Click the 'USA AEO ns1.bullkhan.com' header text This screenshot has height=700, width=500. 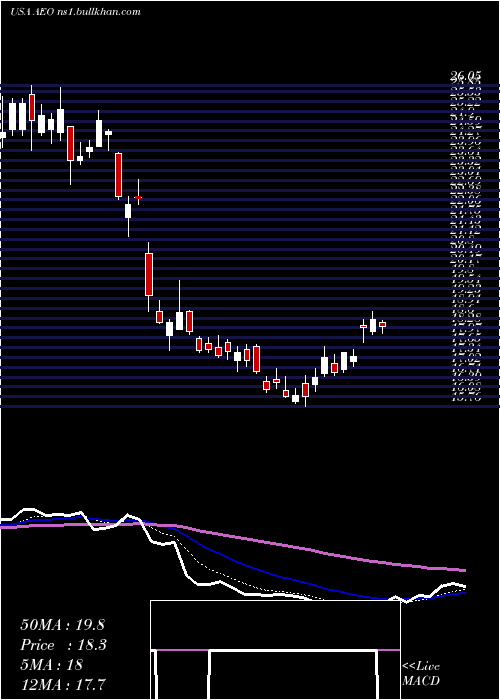[x=75, y=12]
